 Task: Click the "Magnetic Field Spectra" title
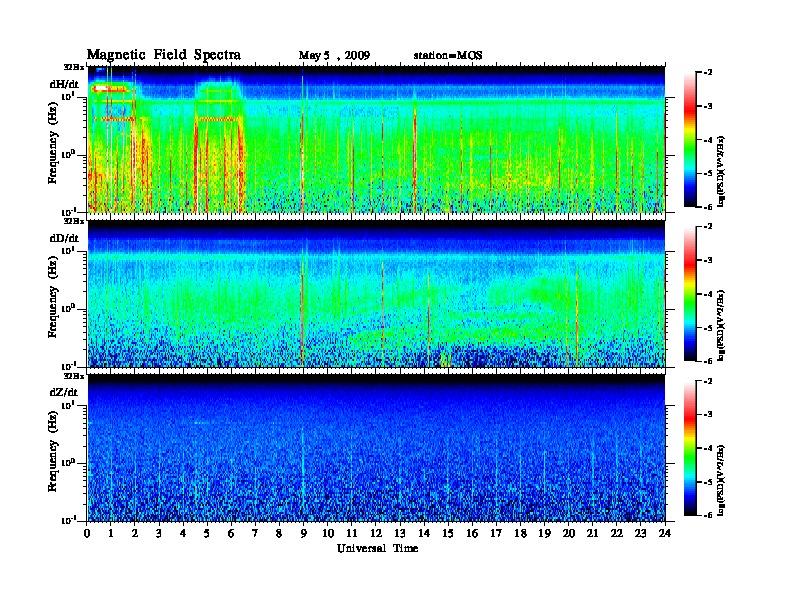164,55
